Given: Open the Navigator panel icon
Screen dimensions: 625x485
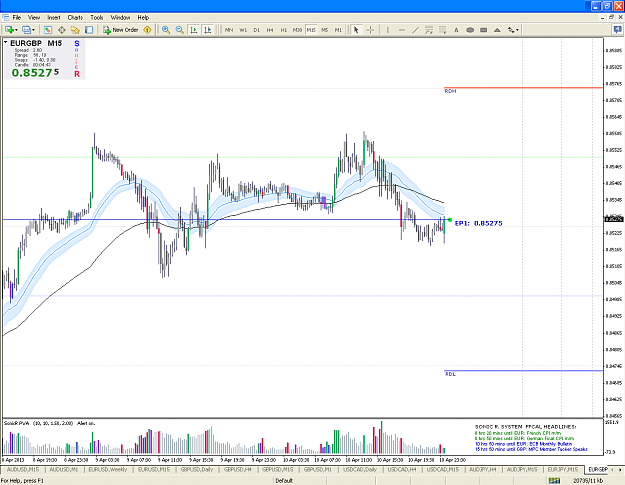Looking at the screenshot, I should [75, 30].
